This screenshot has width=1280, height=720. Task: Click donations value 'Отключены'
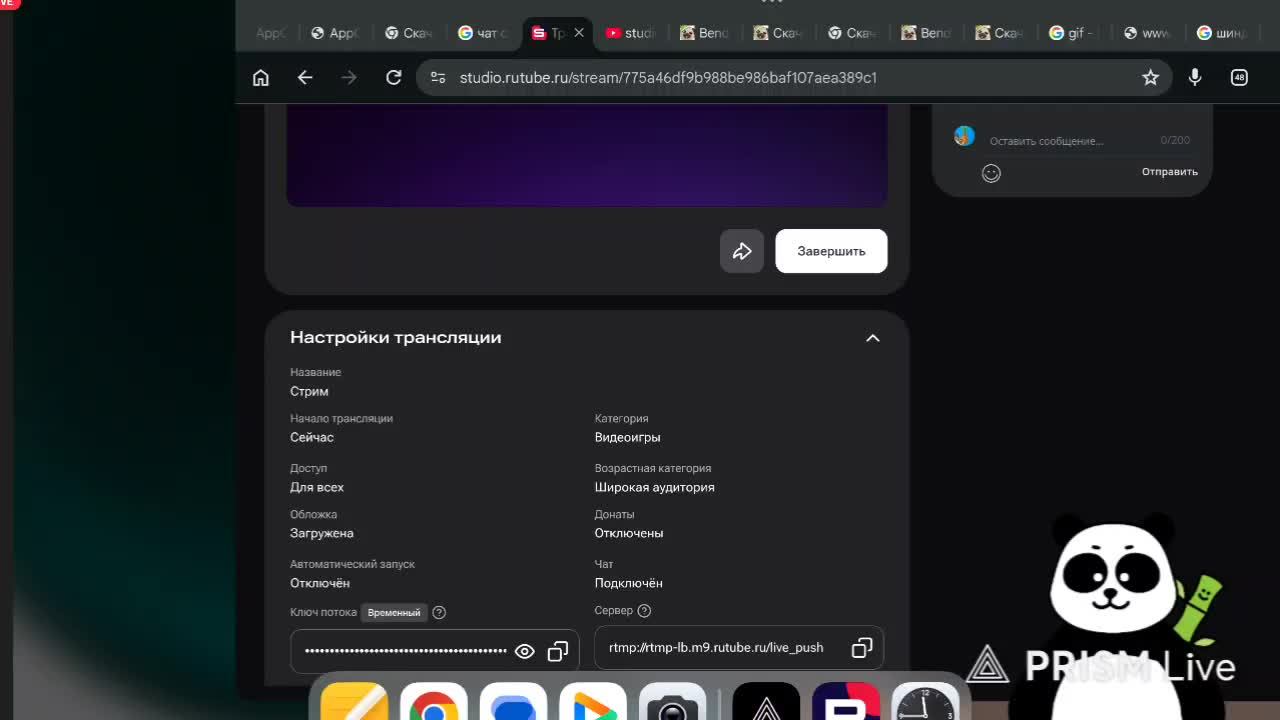[629, 533]
